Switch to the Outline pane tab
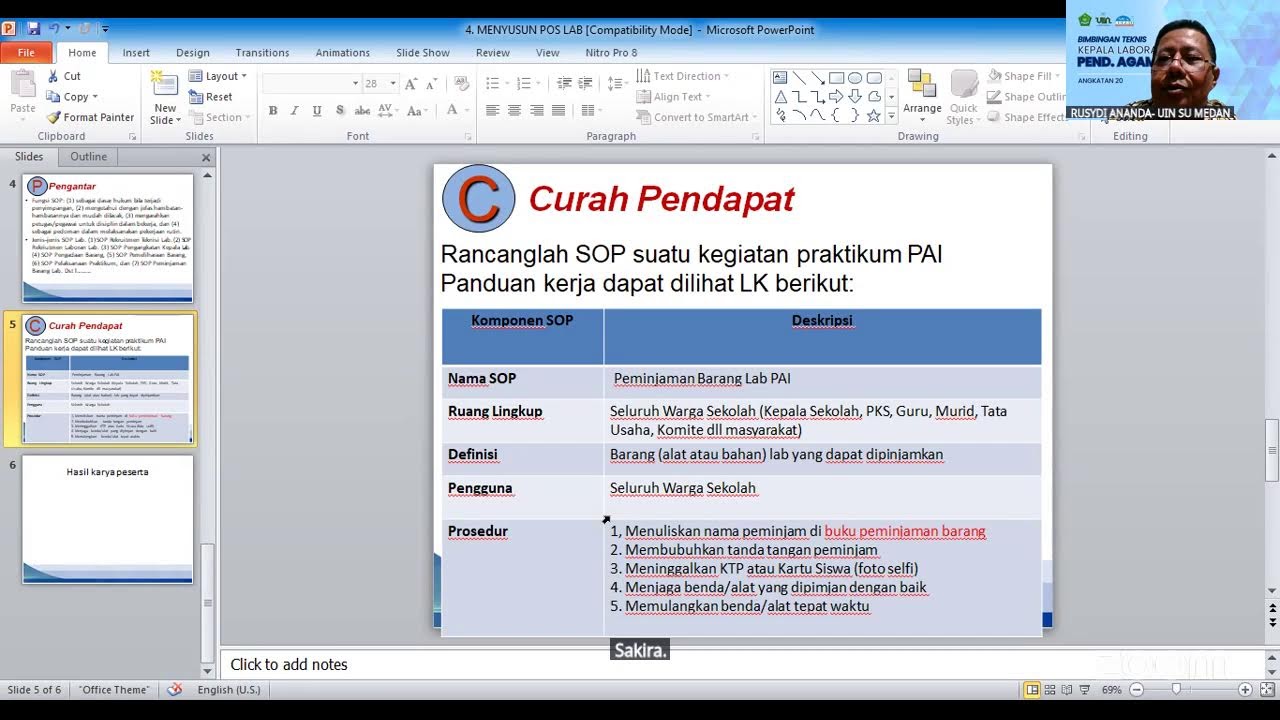 pyautogui.click(x=88, y=157)
